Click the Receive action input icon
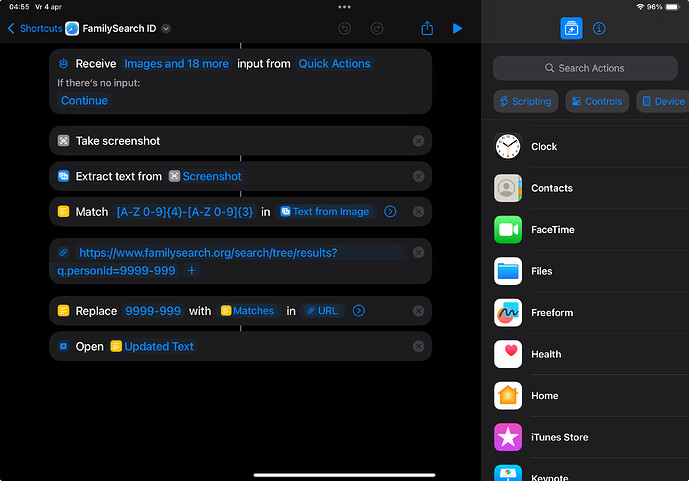The image size is (689, 481). tap(64, 64)
